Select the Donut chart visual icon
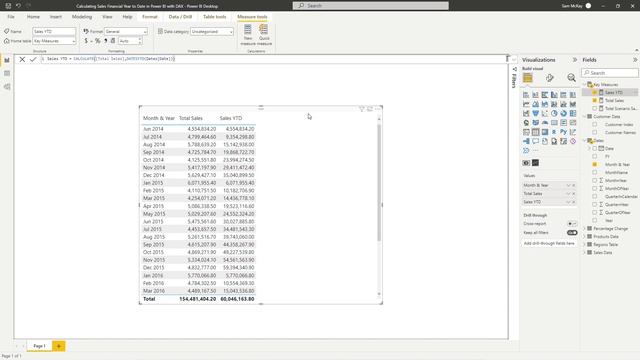This screenshot has width=640, height=360. 564,113
